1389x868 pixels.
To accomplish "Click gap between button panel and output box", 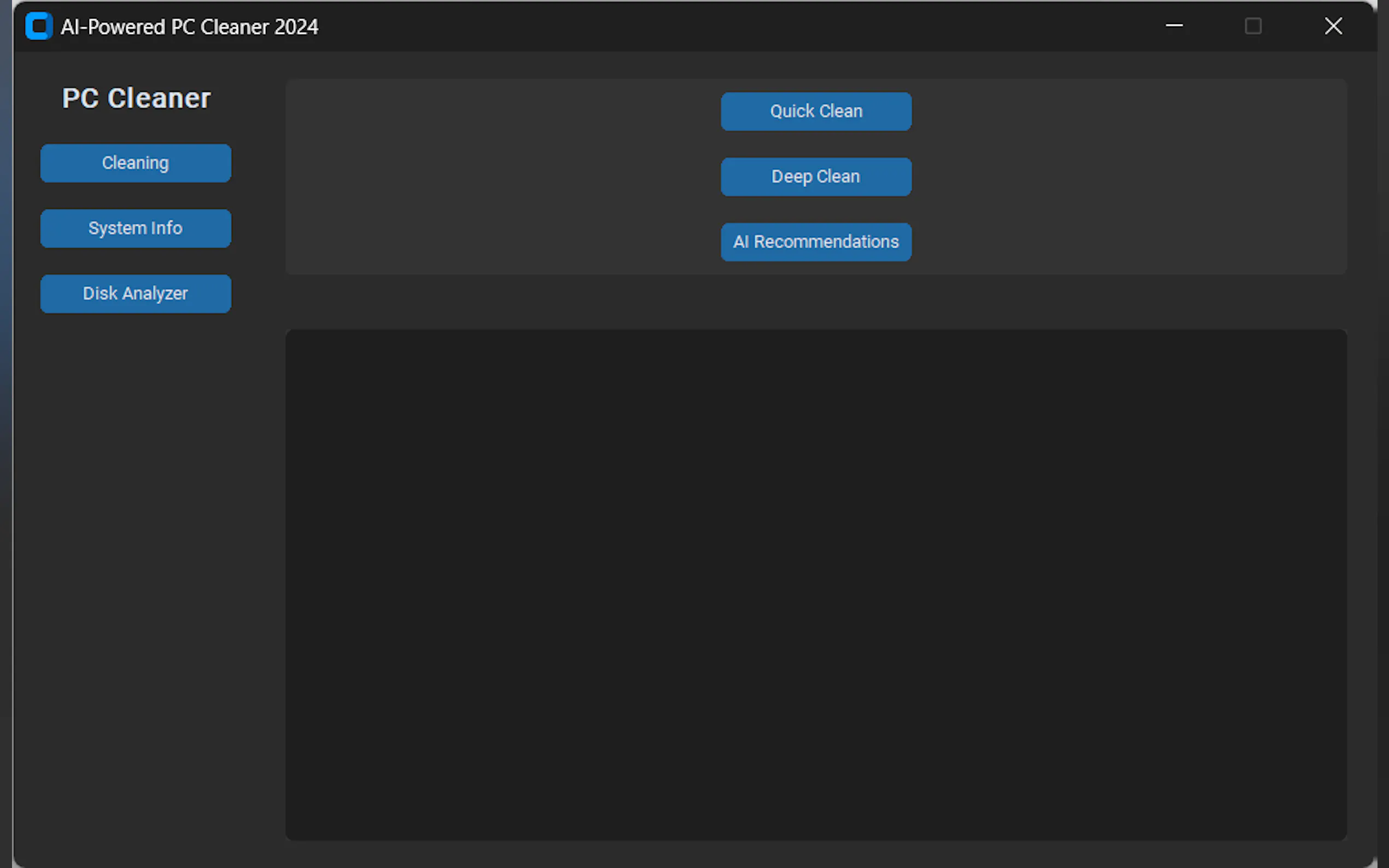I will click(816, 302).
